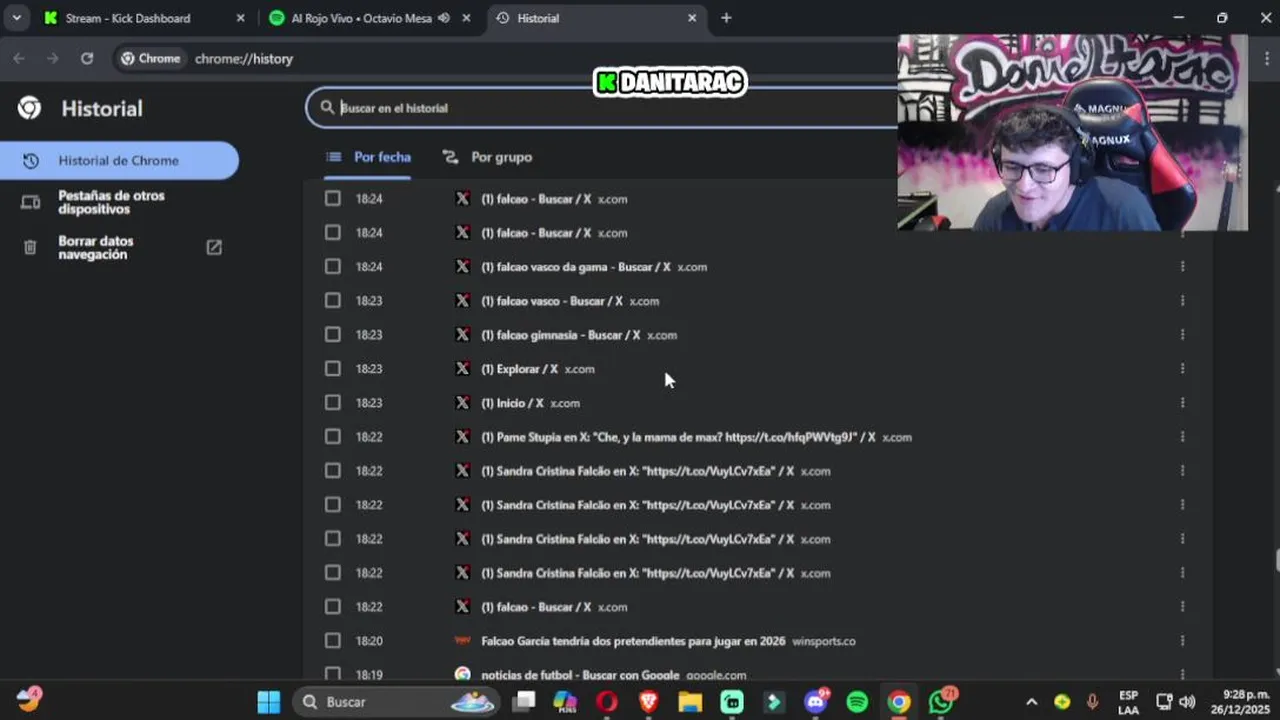Screen dimensions: 1280x720
Task: Select Historial de Chrome in sidebar
Action: 119,161
